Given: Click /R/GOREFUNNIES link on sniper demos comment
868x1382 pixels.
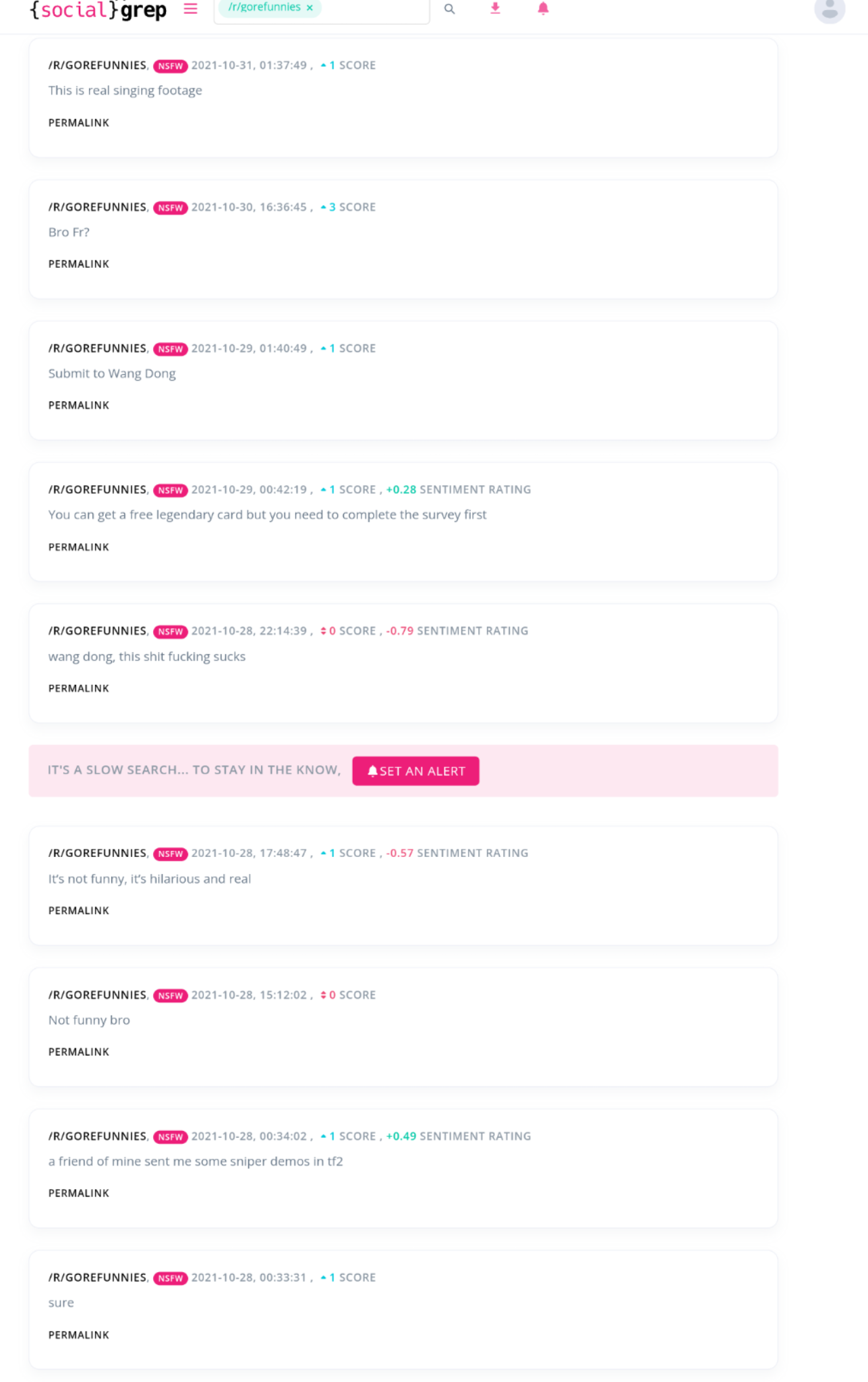Looking at the screenshot, I should coord(97,1136).
